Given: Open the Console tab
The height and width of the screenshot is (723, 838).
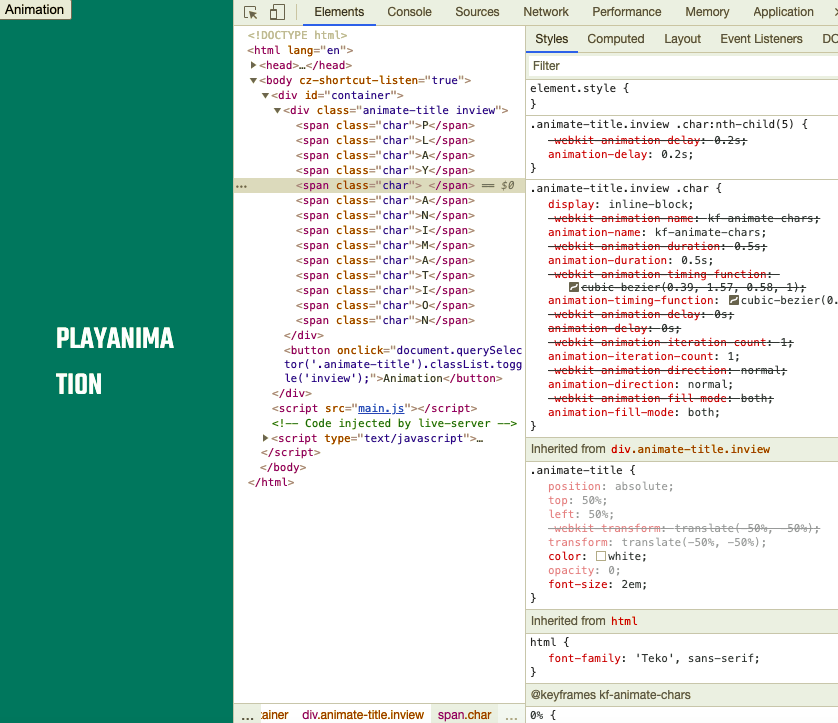Looking at the screenshot, I should click(x=409, y=12).
